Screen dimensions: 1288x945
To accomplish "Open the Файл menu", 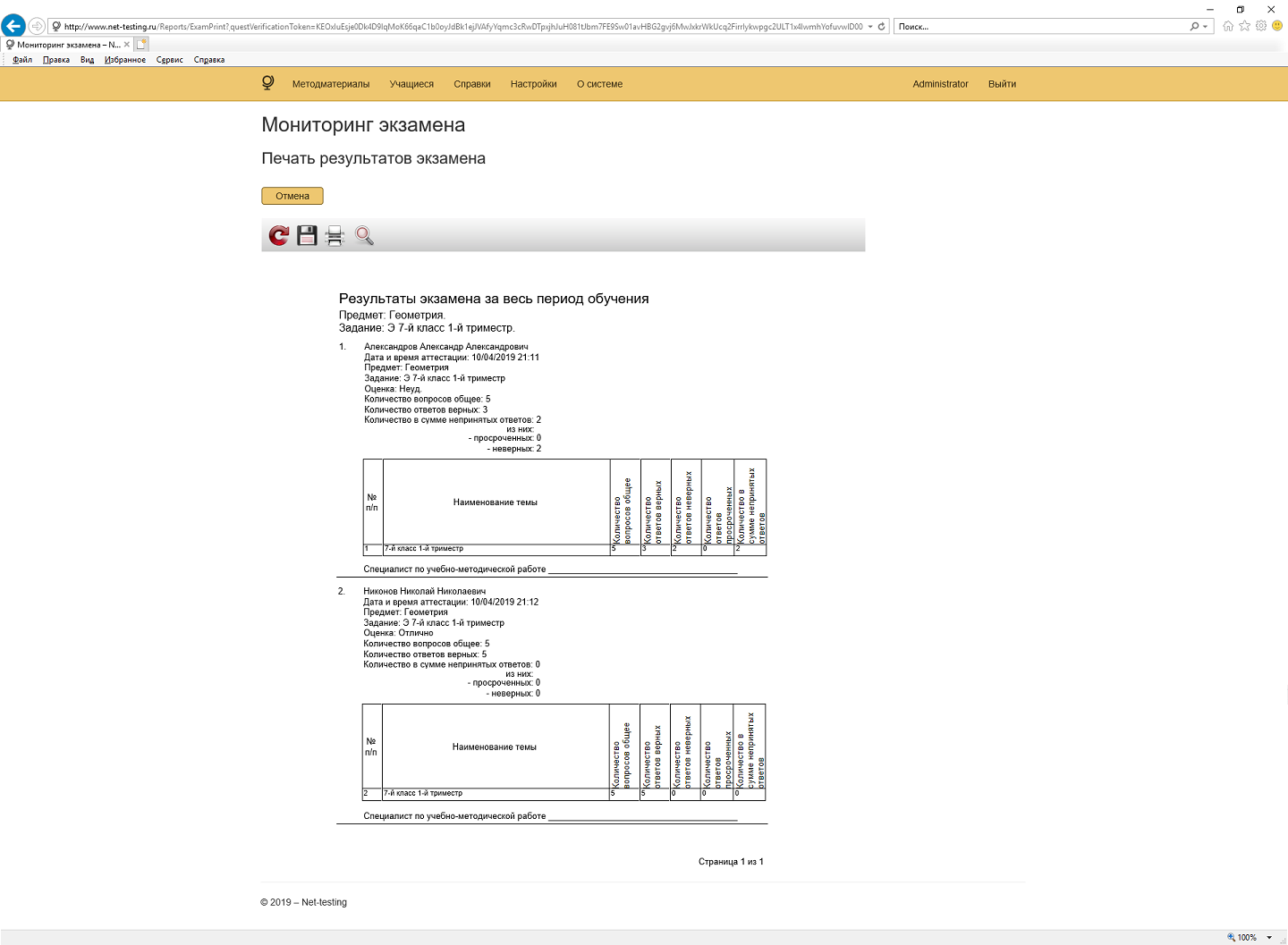I will click(22, 60).
